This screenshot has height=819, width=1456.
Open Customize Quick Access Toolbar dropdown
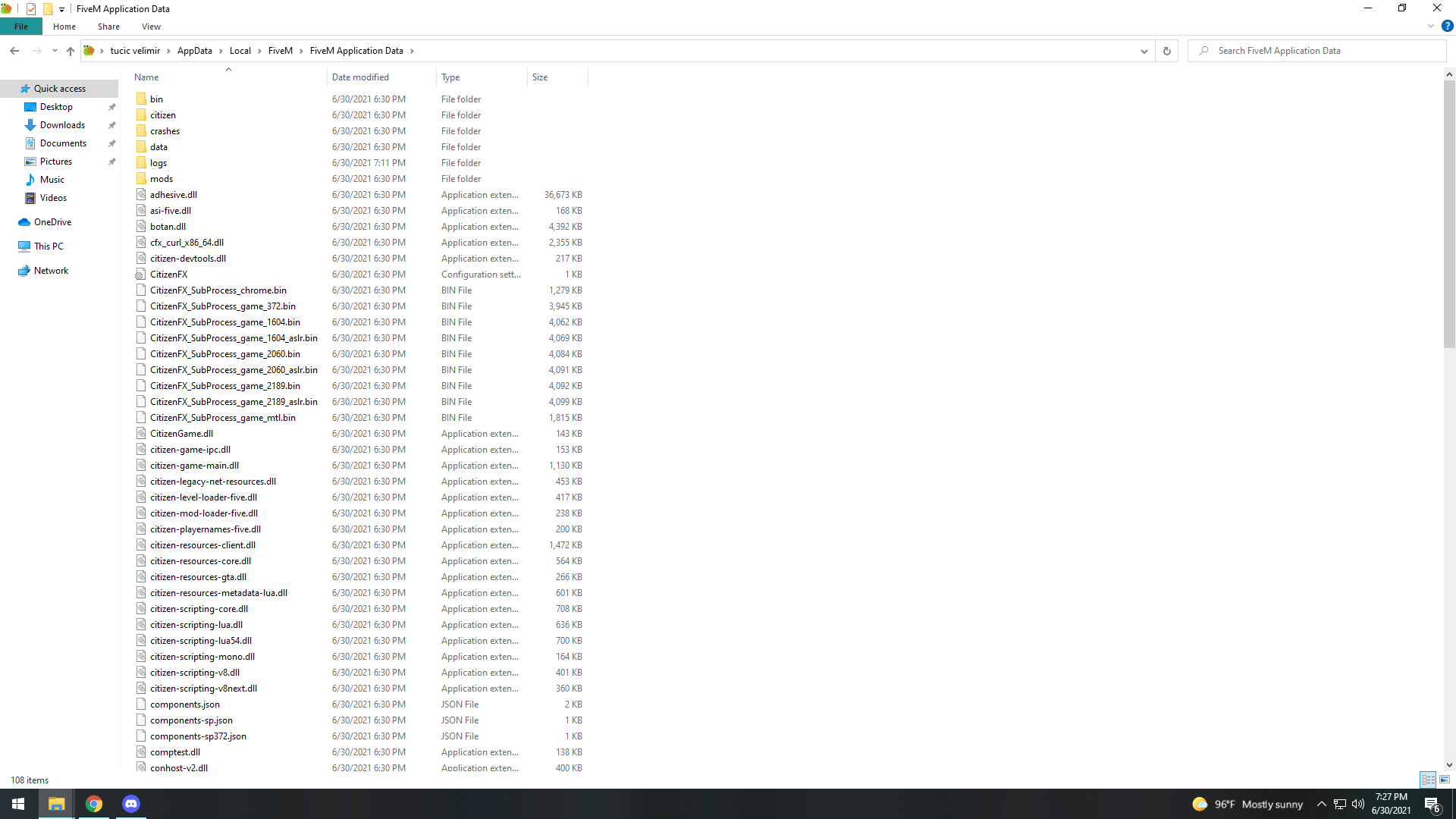point(61,9)
